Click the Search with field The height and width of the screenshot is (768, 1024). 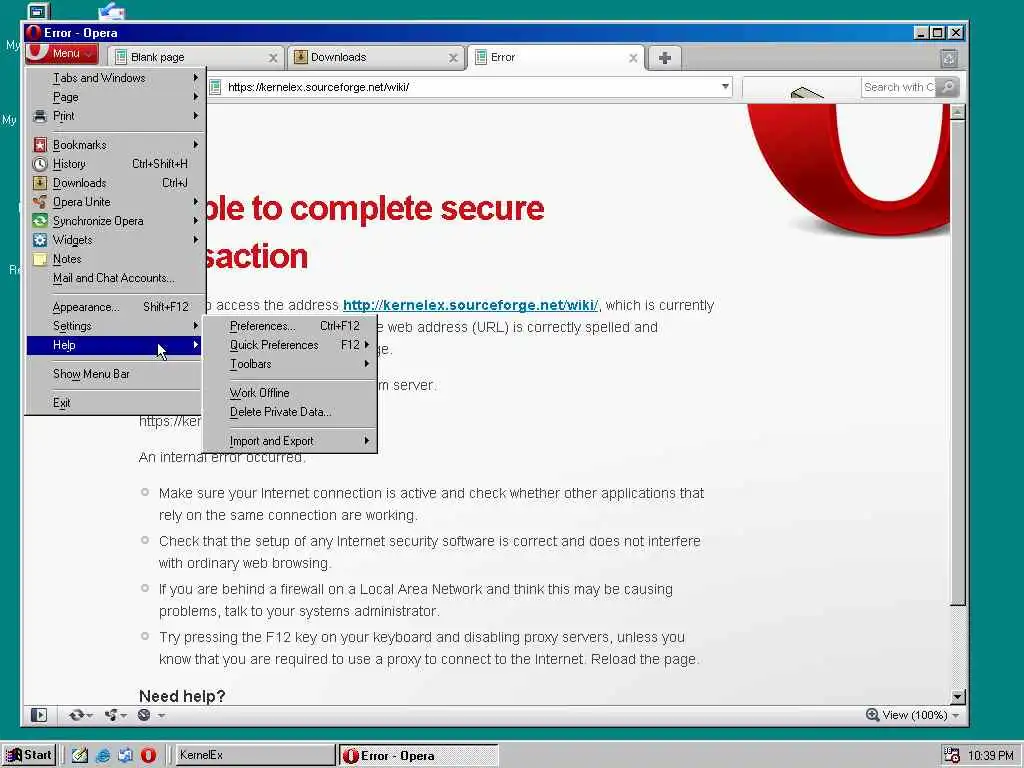[898, 87]
